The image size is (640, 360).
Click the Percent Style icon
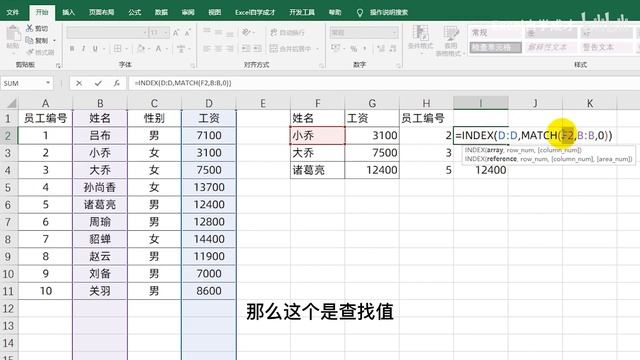coord(353,49)
